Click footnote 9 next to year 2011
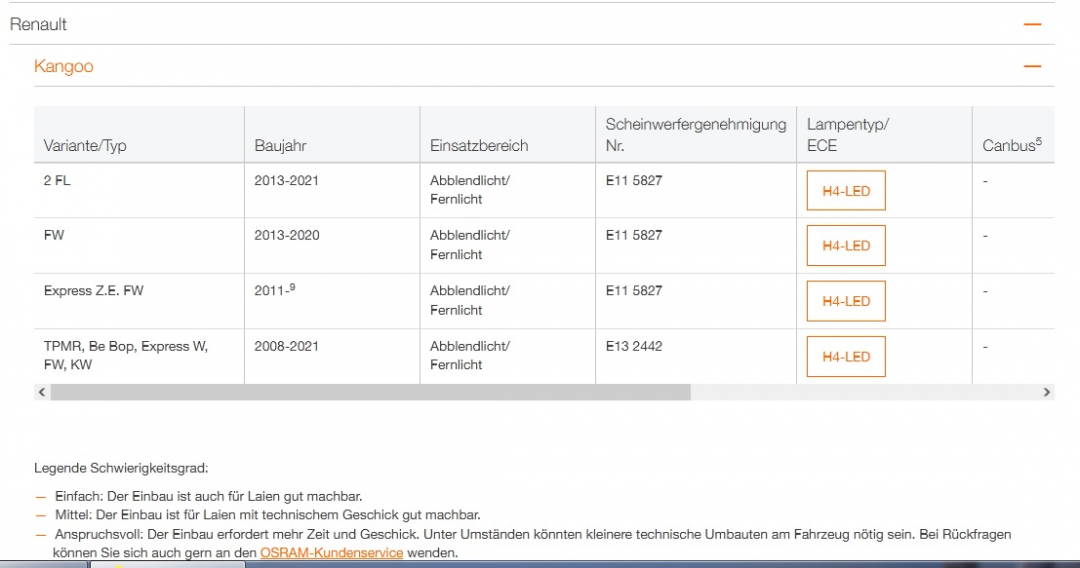1080x568 pixels. (292, 287)
